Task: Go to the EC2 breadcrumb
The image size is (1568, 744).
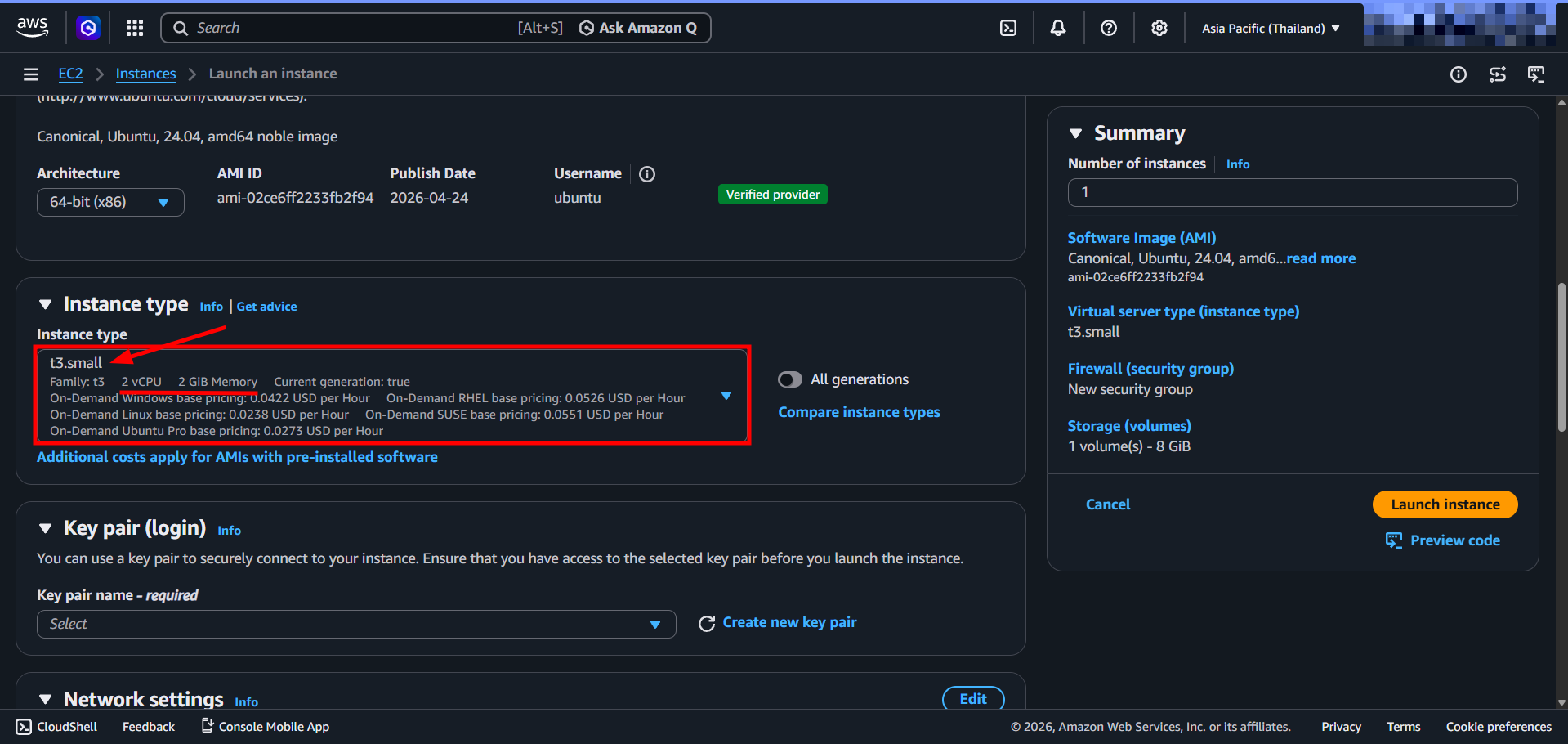Action: click(x=70, y=74)
